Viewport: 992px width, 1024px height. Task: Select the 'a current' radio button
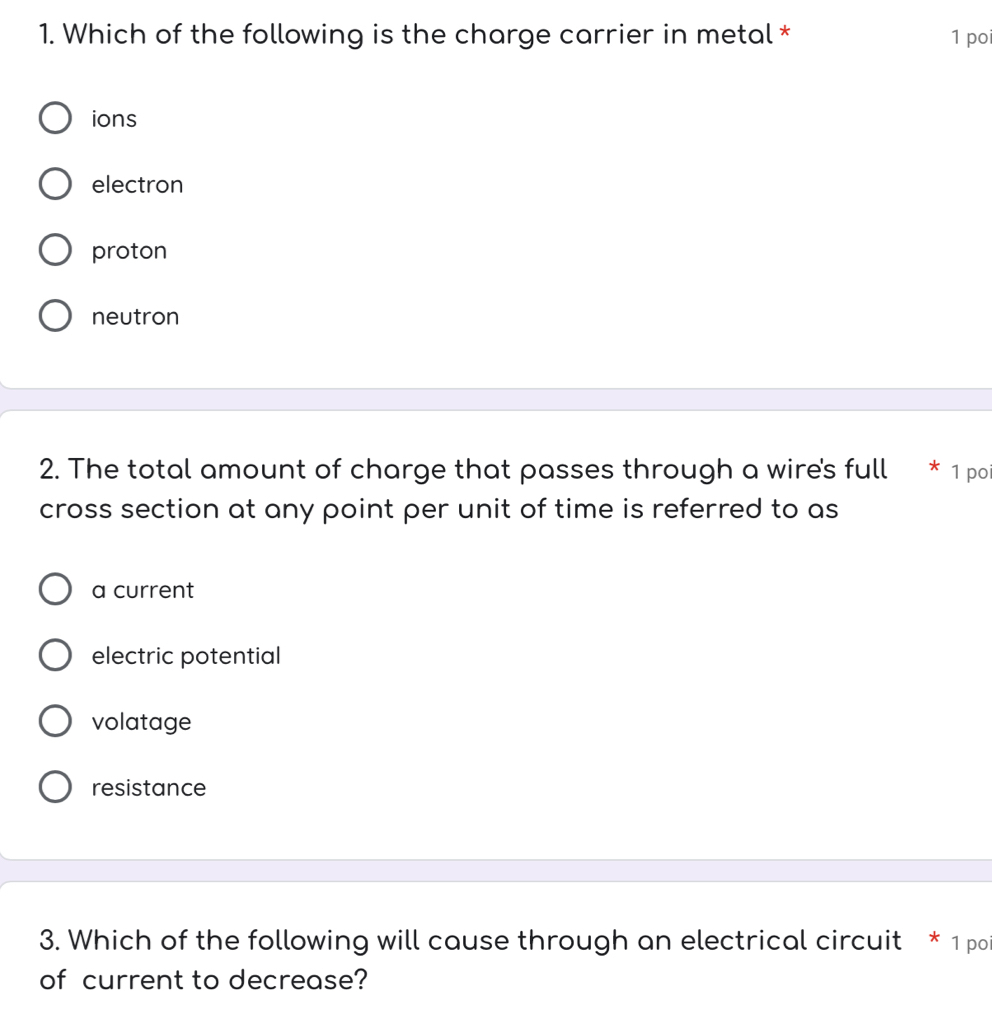pyautogui.click(x=55, y=590)
